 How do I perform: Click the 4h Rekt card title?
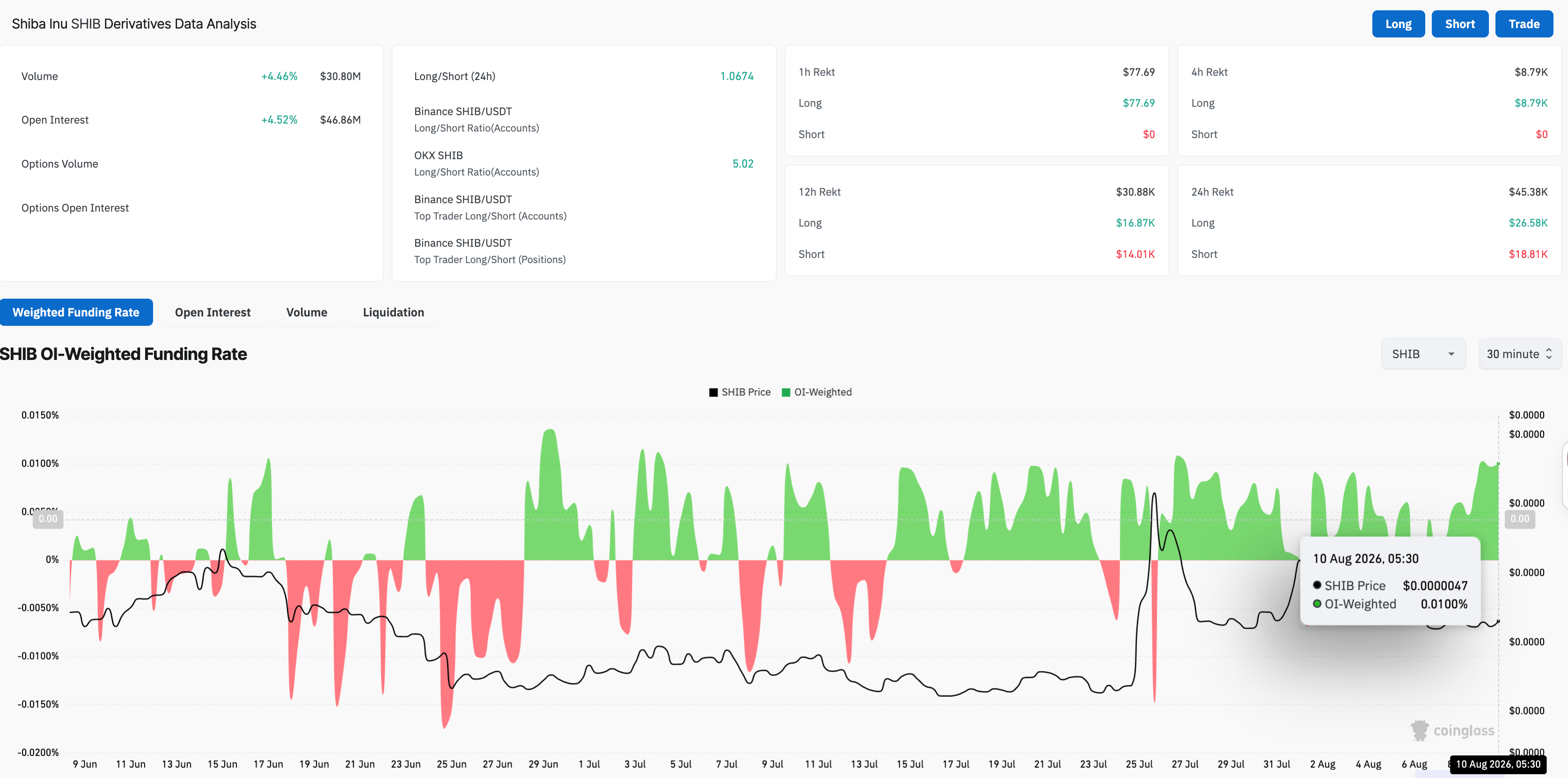click(x=1209, y=72)
